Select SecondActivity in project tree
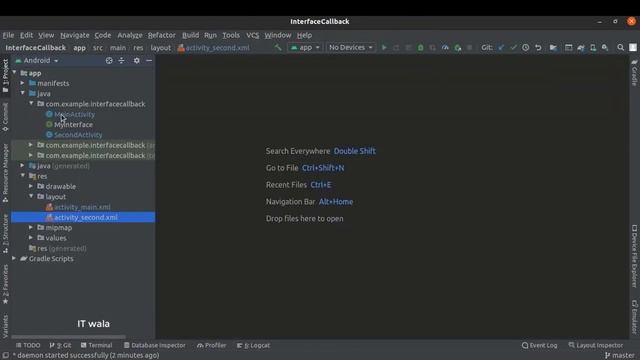Viewport: 640px width, 360px height. click(x=78, y=135)
